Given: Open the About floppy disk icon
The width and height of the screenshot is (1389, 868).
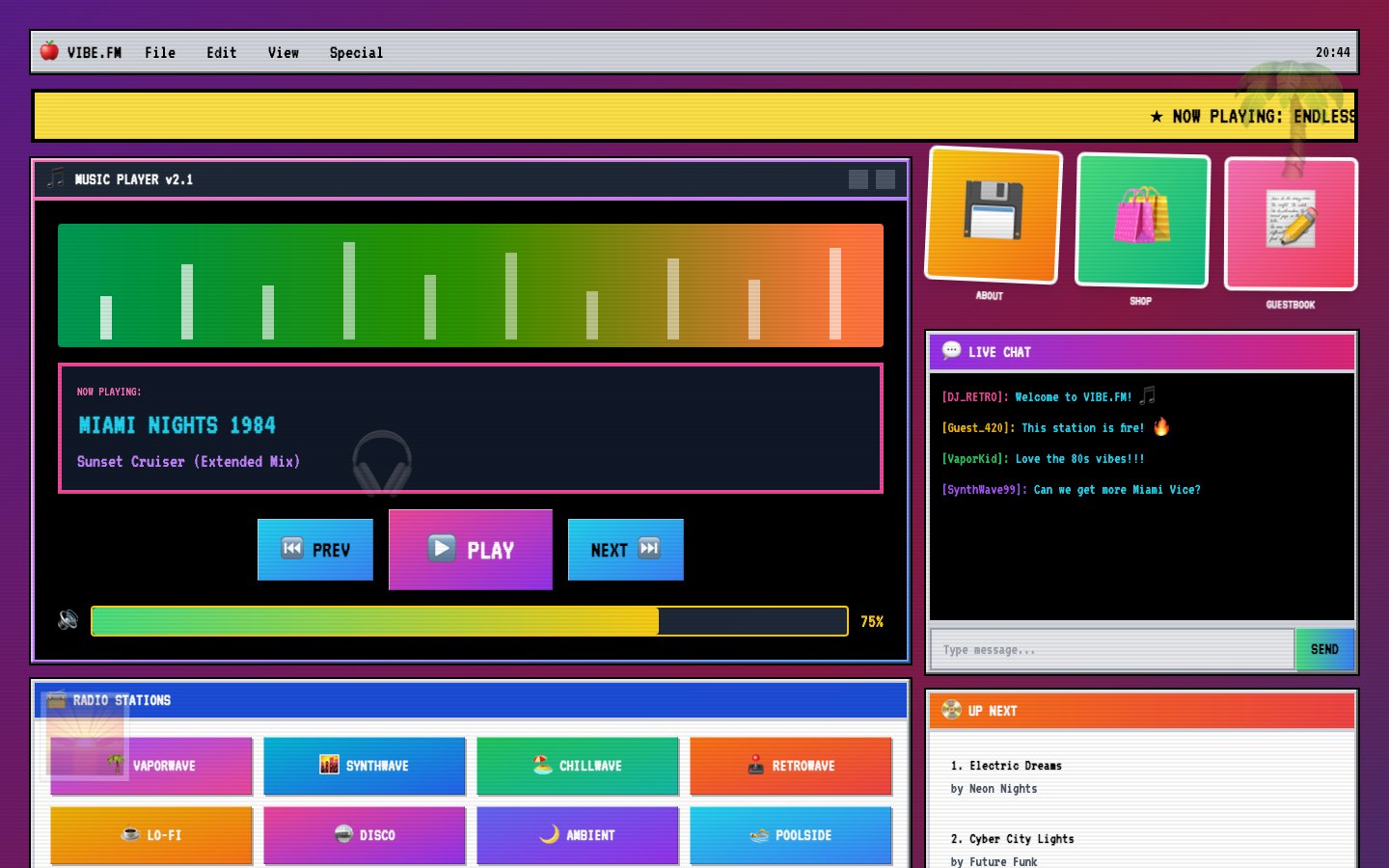Looking at the screenshot, I should [994, 214].
